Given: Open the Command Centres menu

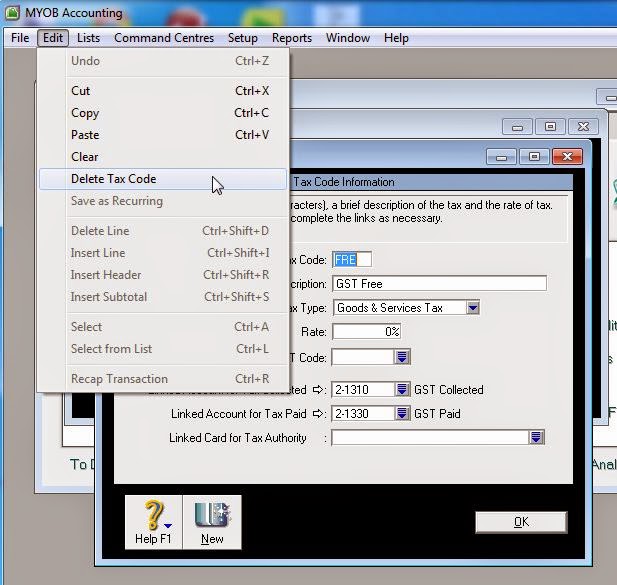Looking at the screenshot, I should (x=164, y=38).
